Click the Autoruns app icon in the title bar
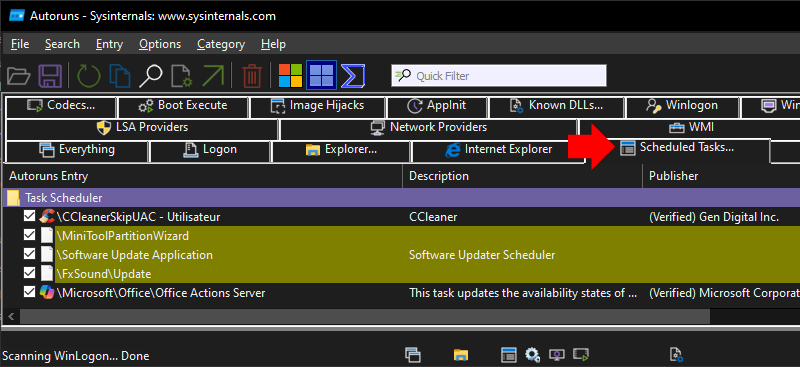 (17, 16)
